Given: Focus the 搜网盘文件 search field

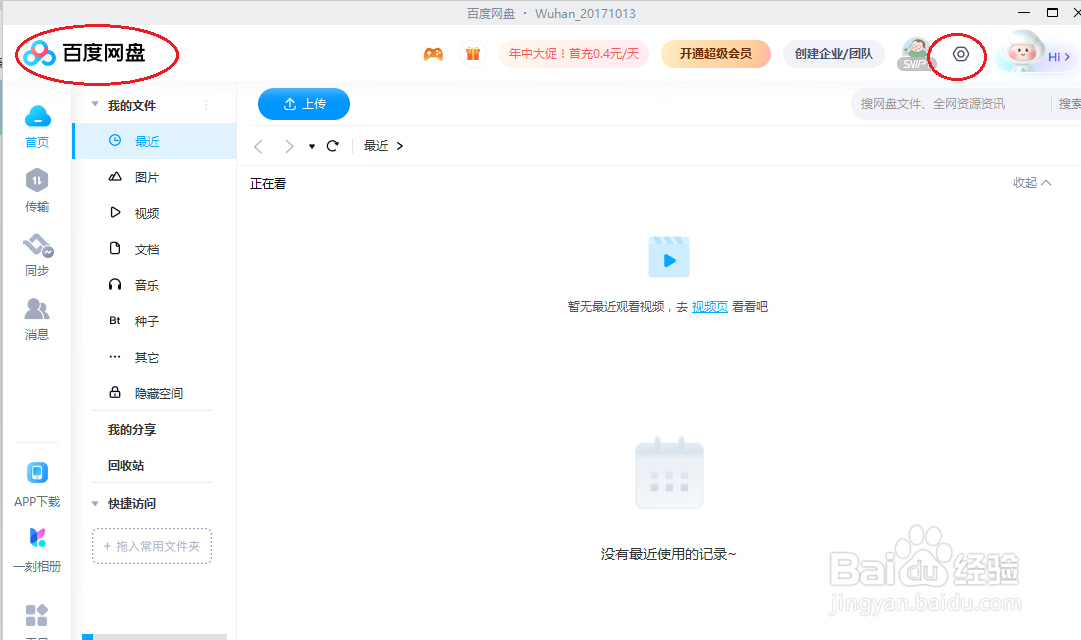Looking at the screenshot, I should [x=951, y=104].
